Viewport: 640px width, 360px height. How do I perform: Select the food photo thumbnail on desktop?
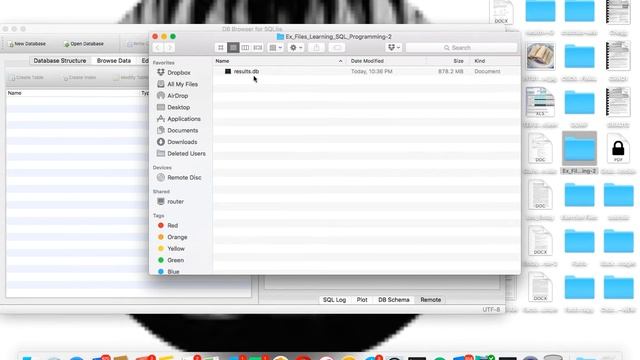(x=540, y=56)
